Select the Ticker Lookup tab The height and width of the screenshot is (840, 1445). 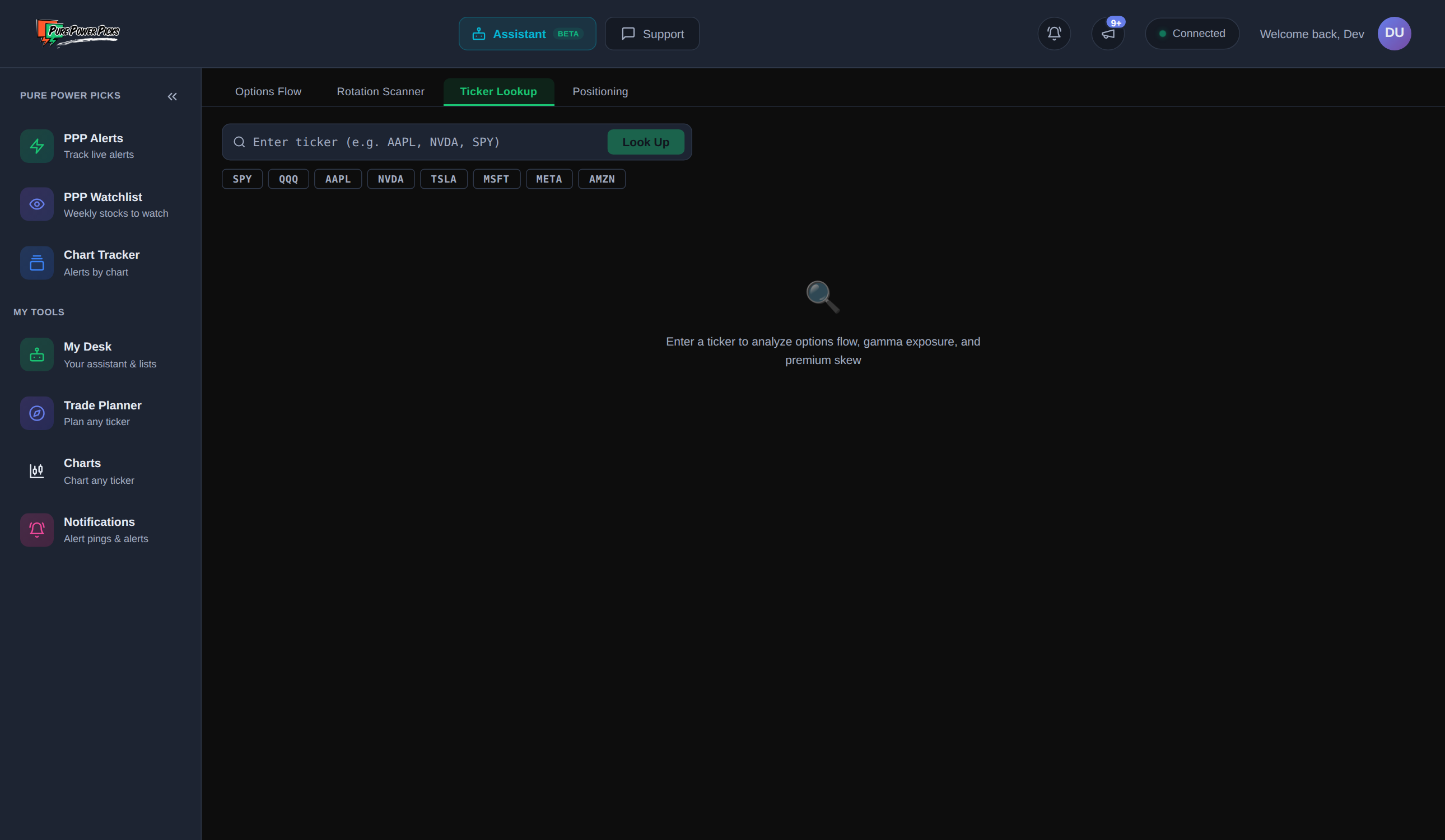point(498,92)
